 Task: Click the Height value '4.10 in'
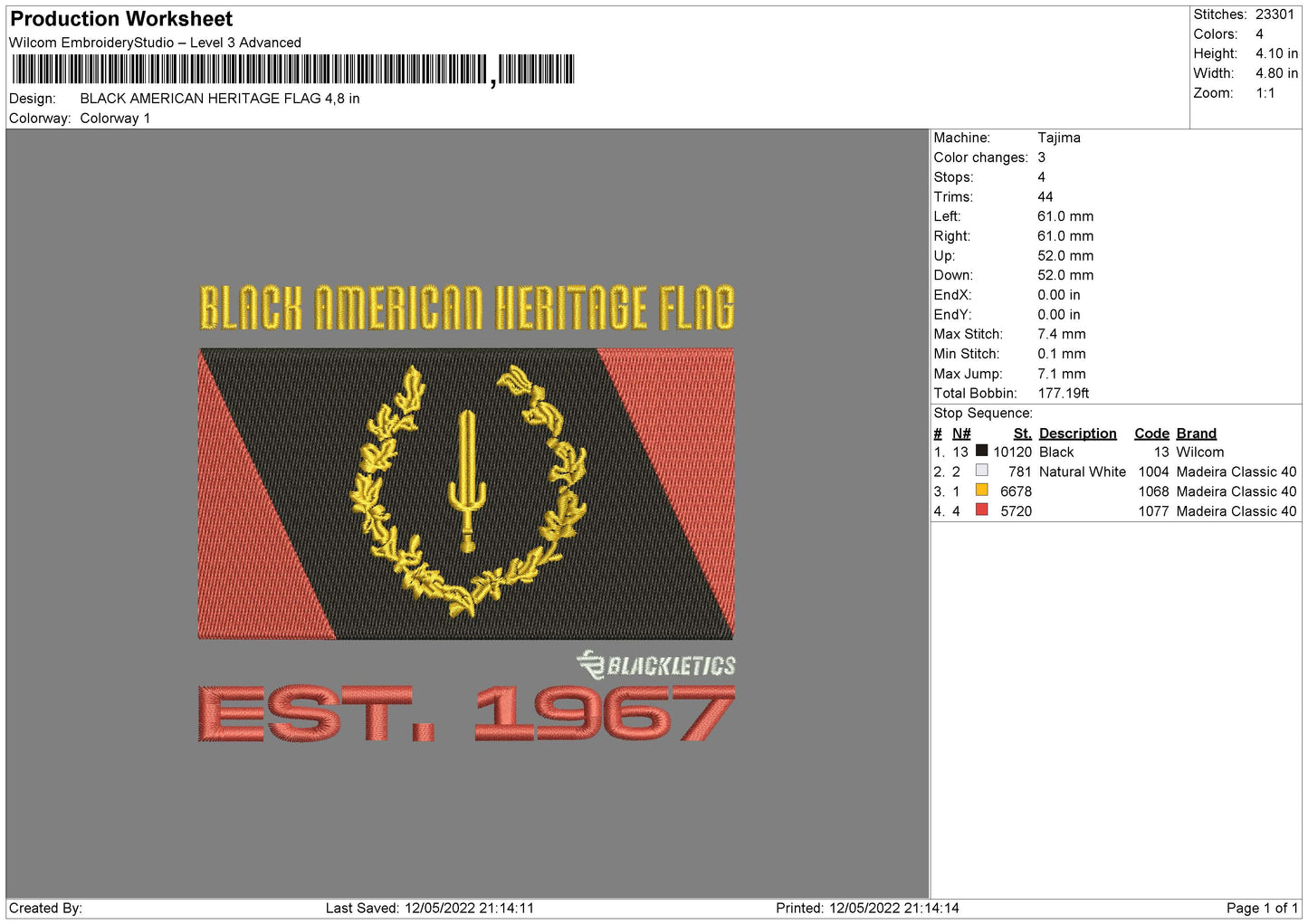tap(1276, 53)
